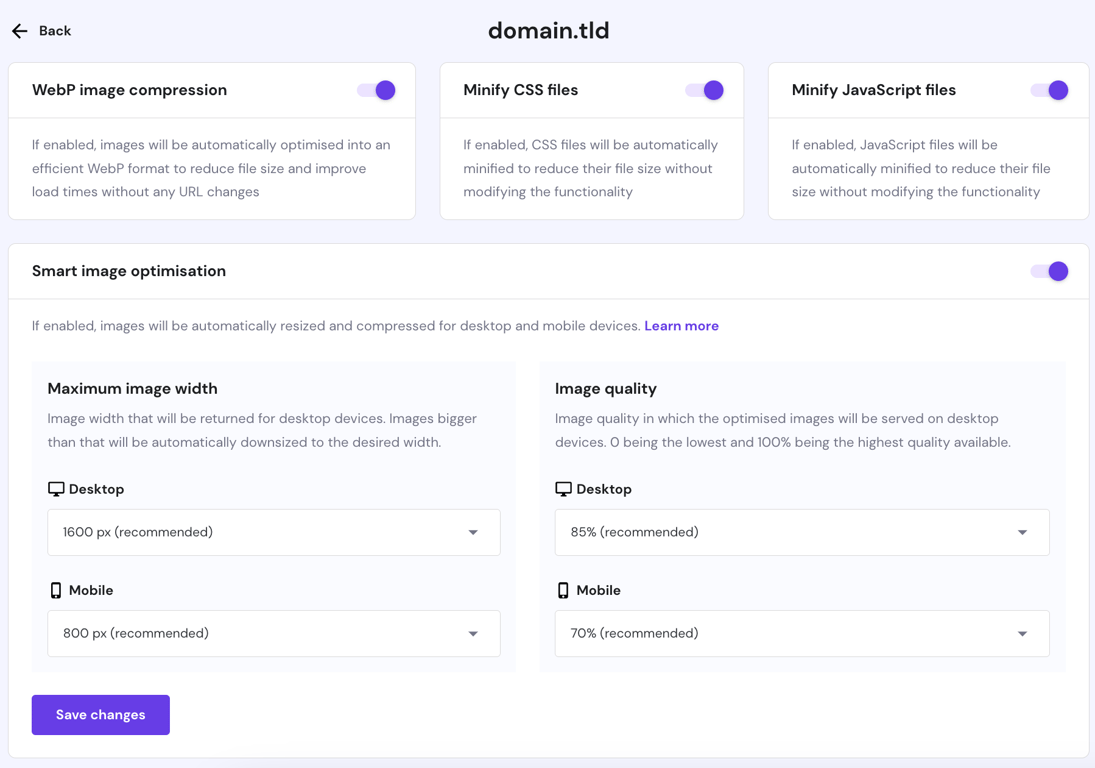Disable Minify JavaScript files

pyautogui.click(x=1051, y=89)
